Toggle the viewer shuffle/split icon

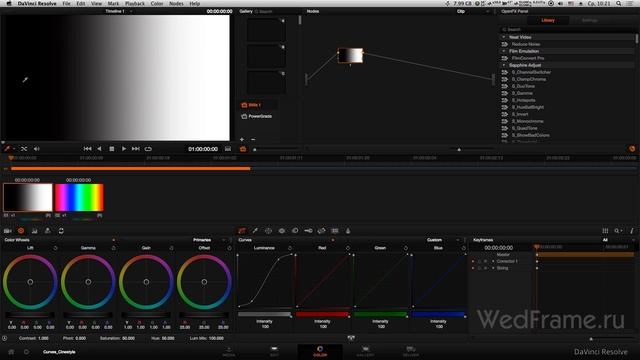(x=24, y=149)
